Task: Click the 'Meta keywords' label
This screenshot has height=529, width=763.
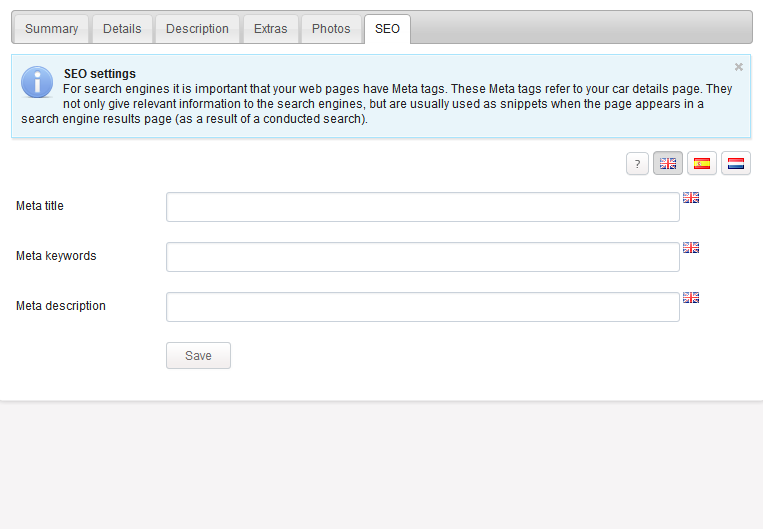Action: pyautogui.click(x=56, y=256)
